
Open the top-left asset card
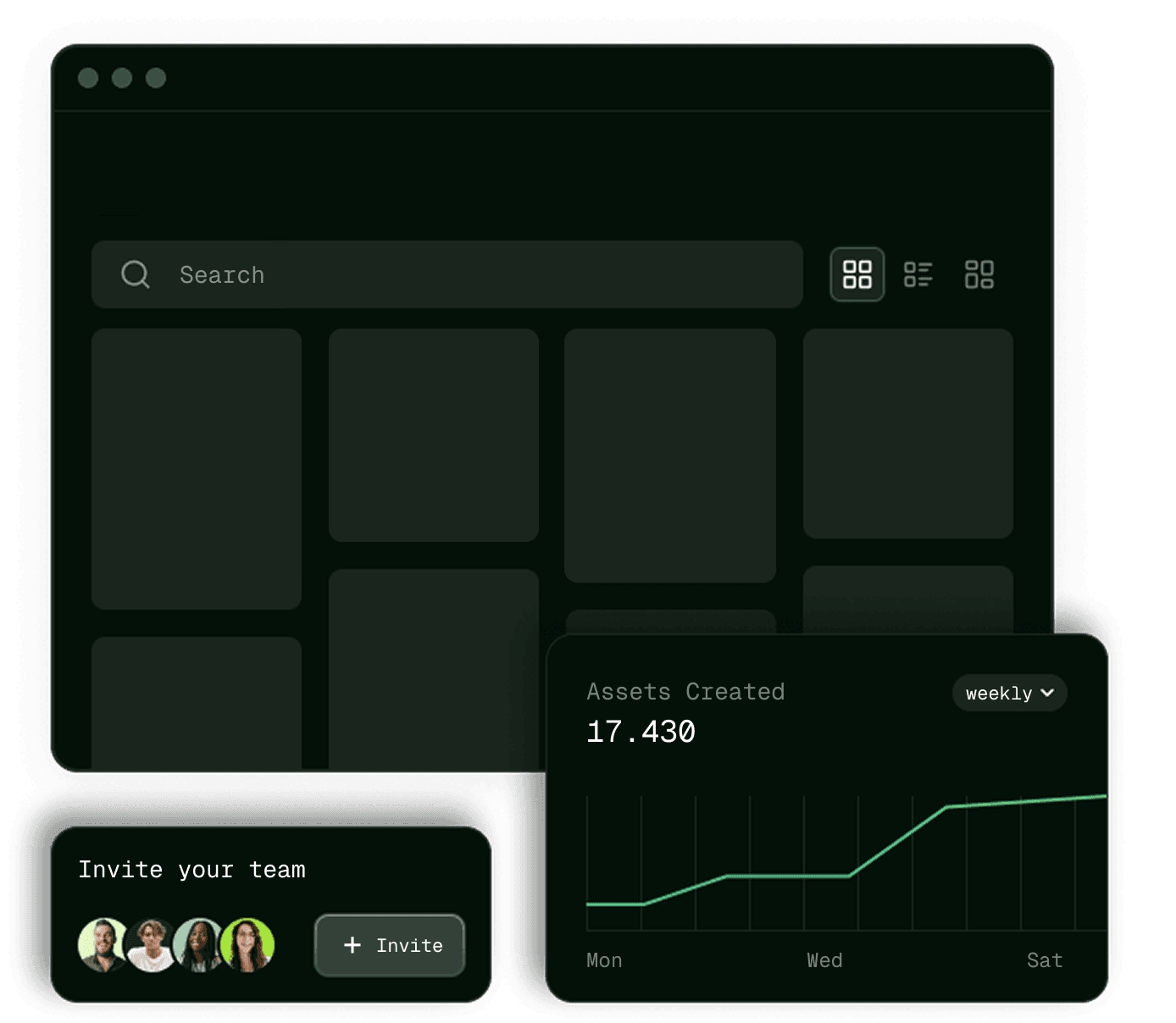pos(197,468)
